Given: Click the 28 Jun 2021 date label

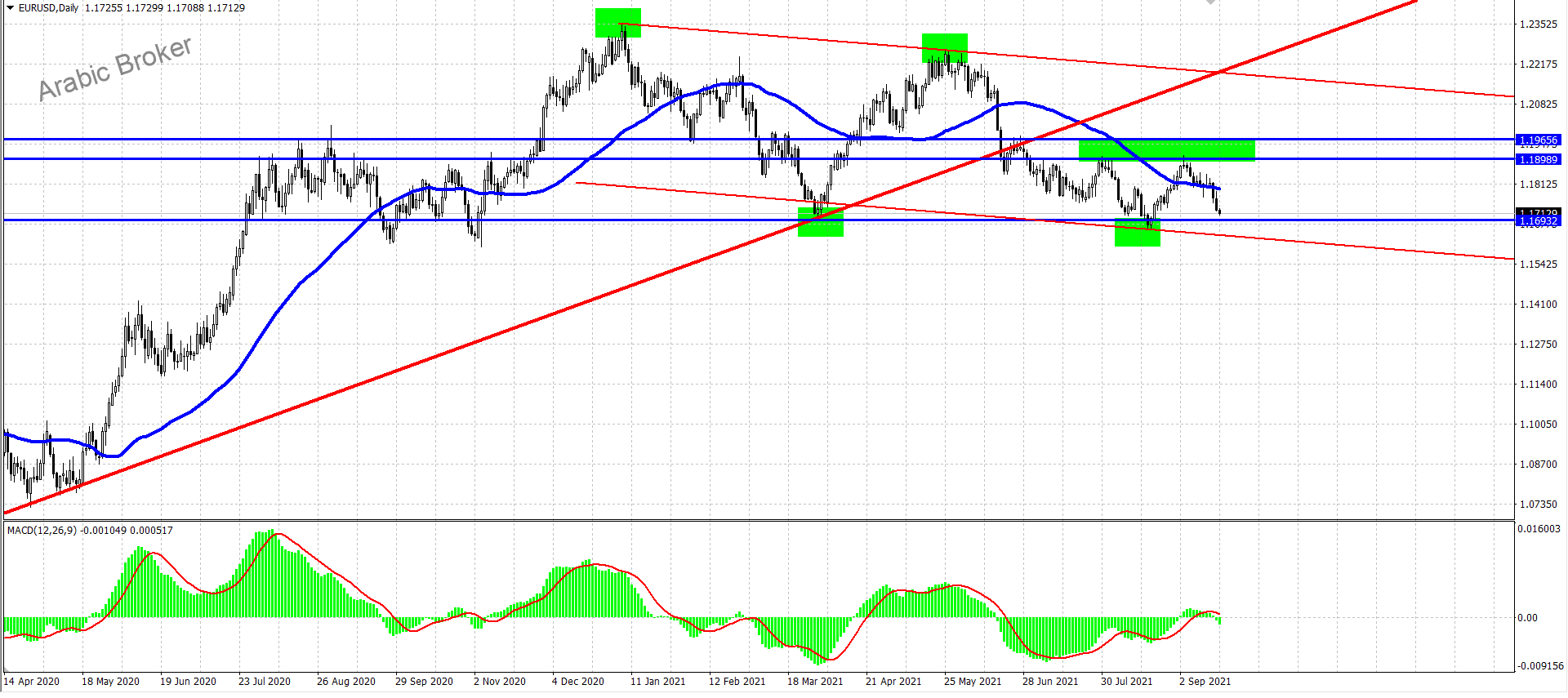Looking at the screenshot, I should point(1050,682).
